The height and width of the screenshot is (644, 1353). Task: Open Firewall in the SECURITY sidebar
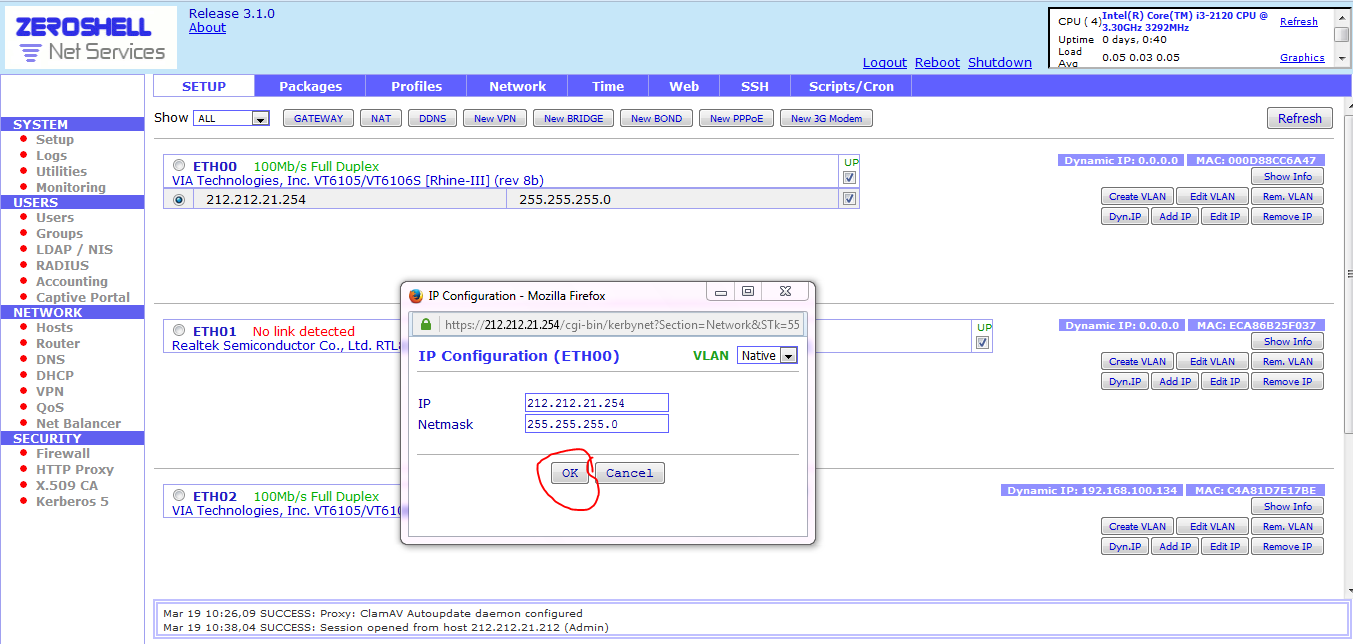coord(63,453)
